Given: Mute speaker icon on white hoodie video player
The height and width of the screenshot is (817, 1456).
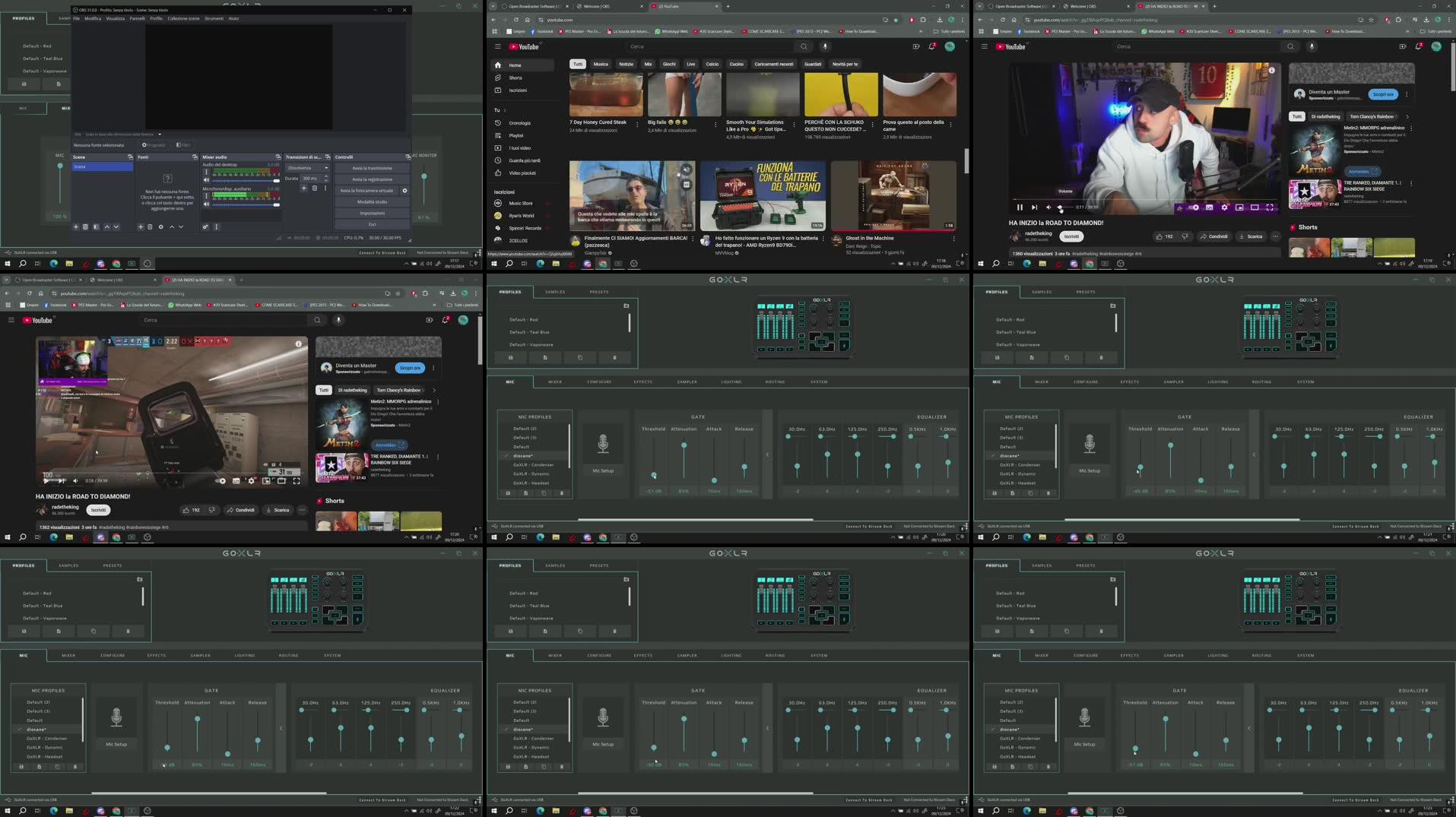Looking at the screenshot, I should point(1048,207).
